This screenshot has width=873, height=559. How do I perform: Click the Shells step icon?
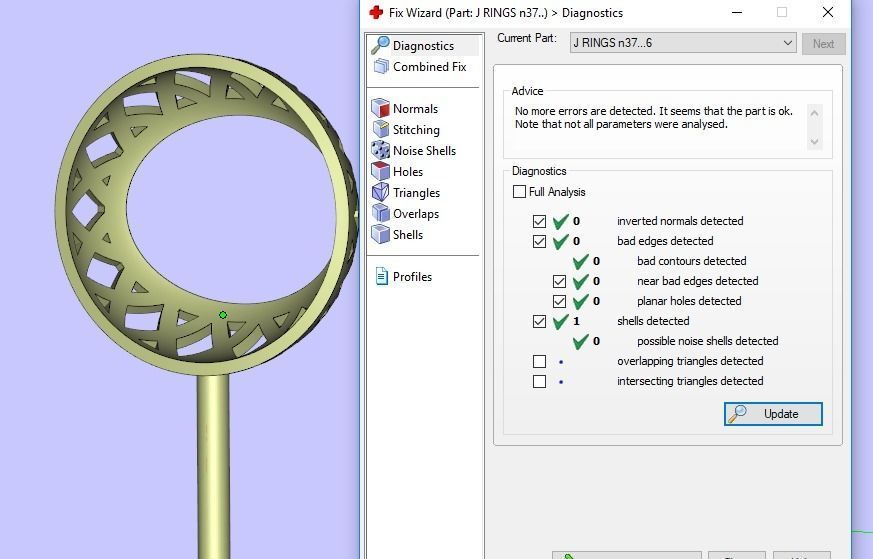coord(380,234)
